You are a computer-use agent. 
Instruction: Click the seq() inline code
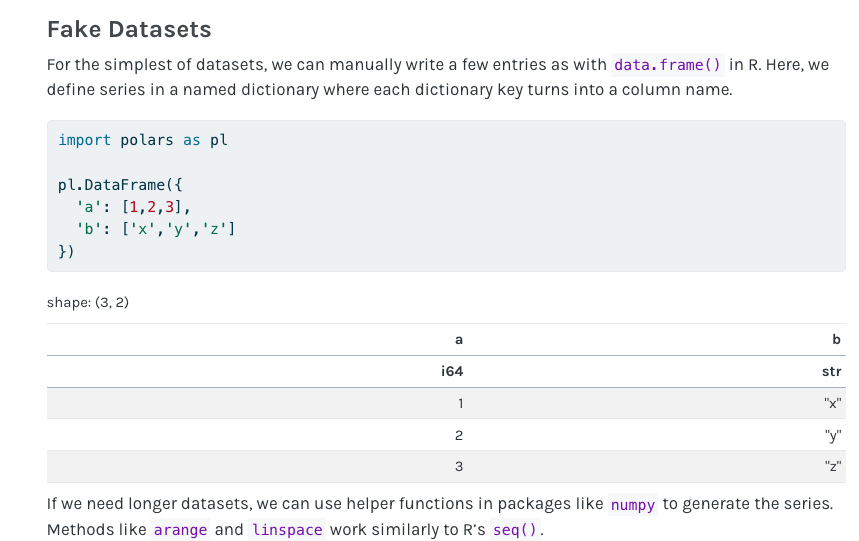[x=515, y=530]
